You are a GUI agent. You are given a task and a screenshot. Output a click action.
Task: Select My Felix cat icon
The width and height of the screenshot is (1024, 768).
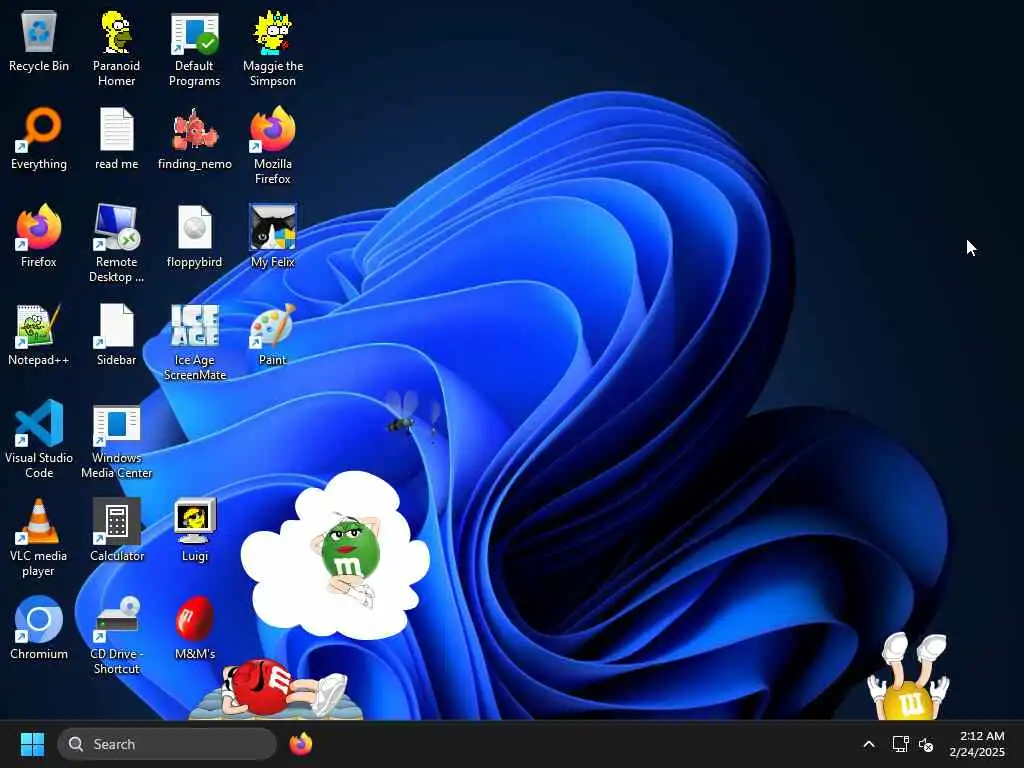pyautogui.click(x=273, y=237)
